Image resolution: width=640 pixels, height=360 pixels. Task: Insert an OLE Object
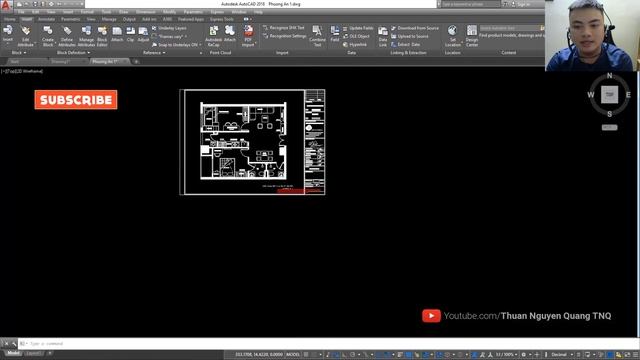(x=356, y=36)
